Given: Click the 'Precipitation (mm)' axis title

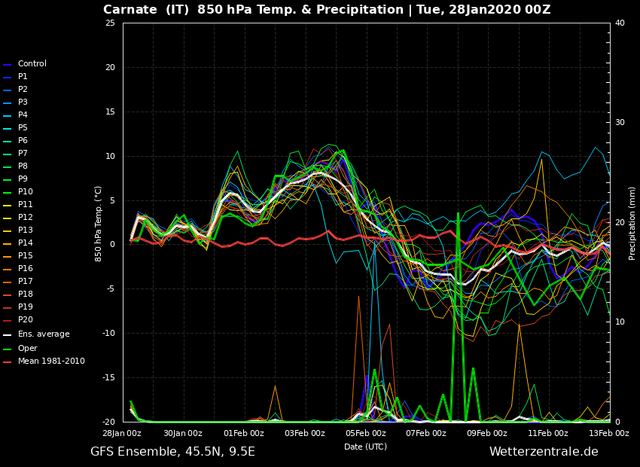Looking at the screenshot, I should pyautogui.click(x=632, y=224).
